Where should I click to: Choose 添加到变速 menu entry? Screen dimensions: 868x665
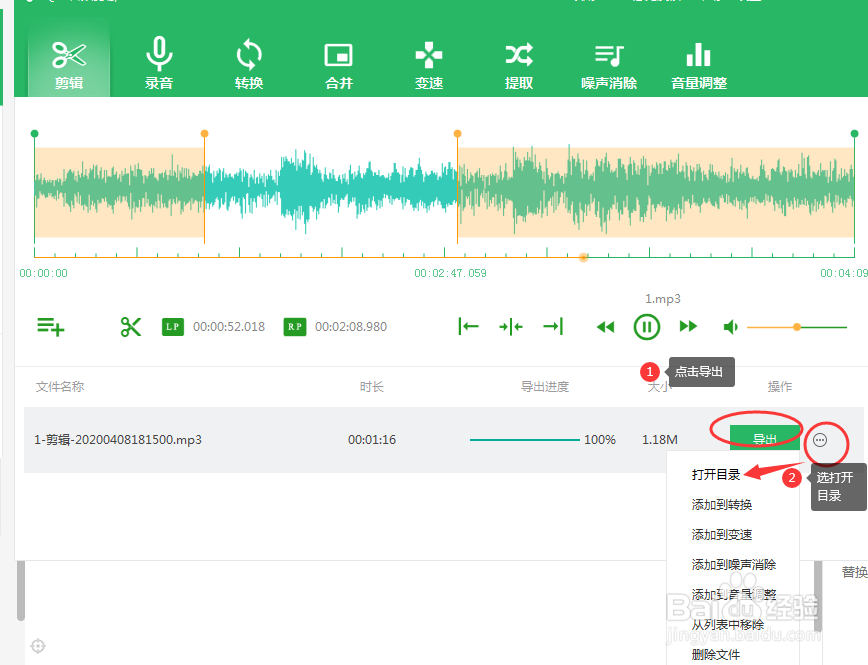point(721,534)
